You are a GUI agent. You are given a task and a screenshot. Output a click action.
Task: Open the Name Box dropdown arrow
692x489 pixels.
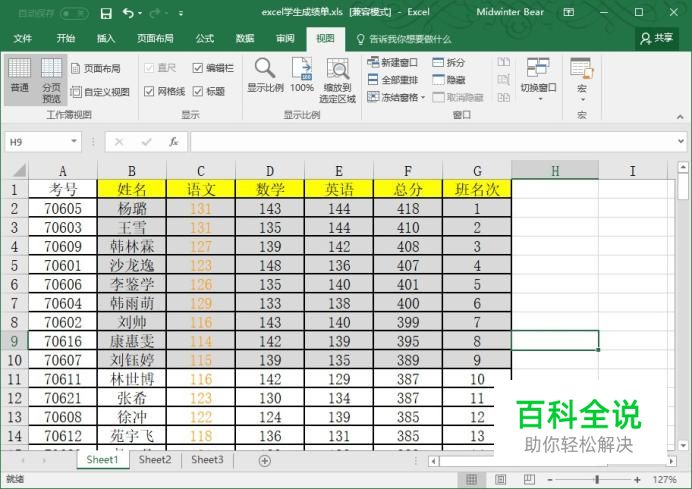pos(74,141)
